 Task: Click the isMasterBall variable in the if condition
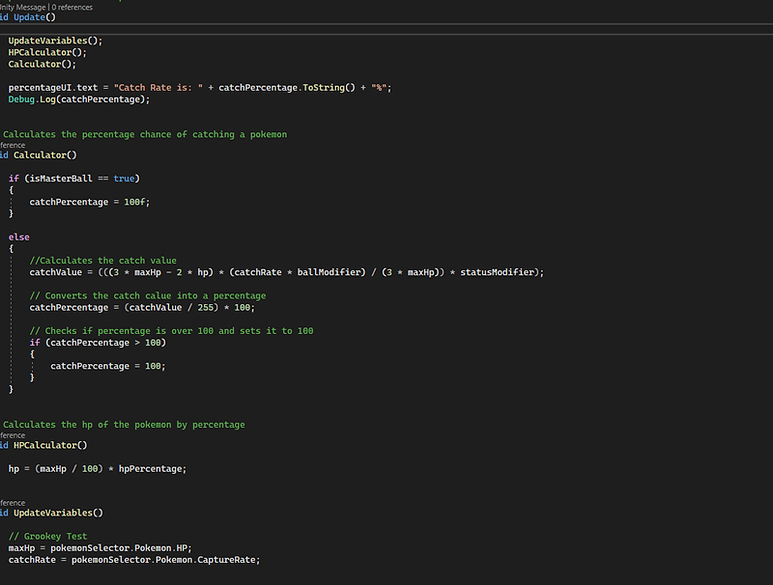(x=61, y=178)
